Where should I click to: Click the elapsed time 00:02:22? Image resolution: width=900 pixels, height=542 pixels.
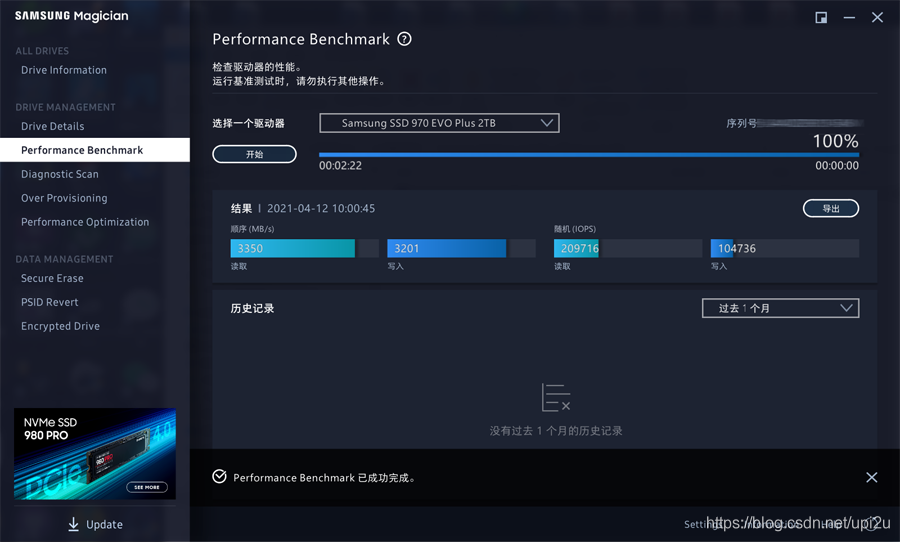(x=340, y=165)
